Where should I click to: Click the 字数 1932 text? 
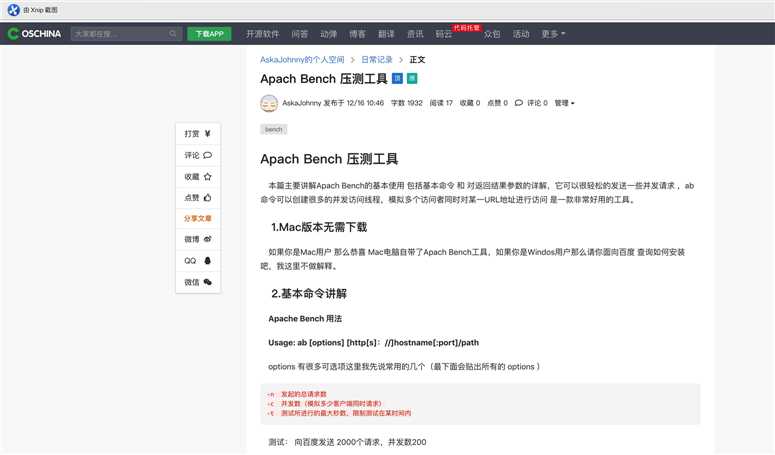click(407, 103)
